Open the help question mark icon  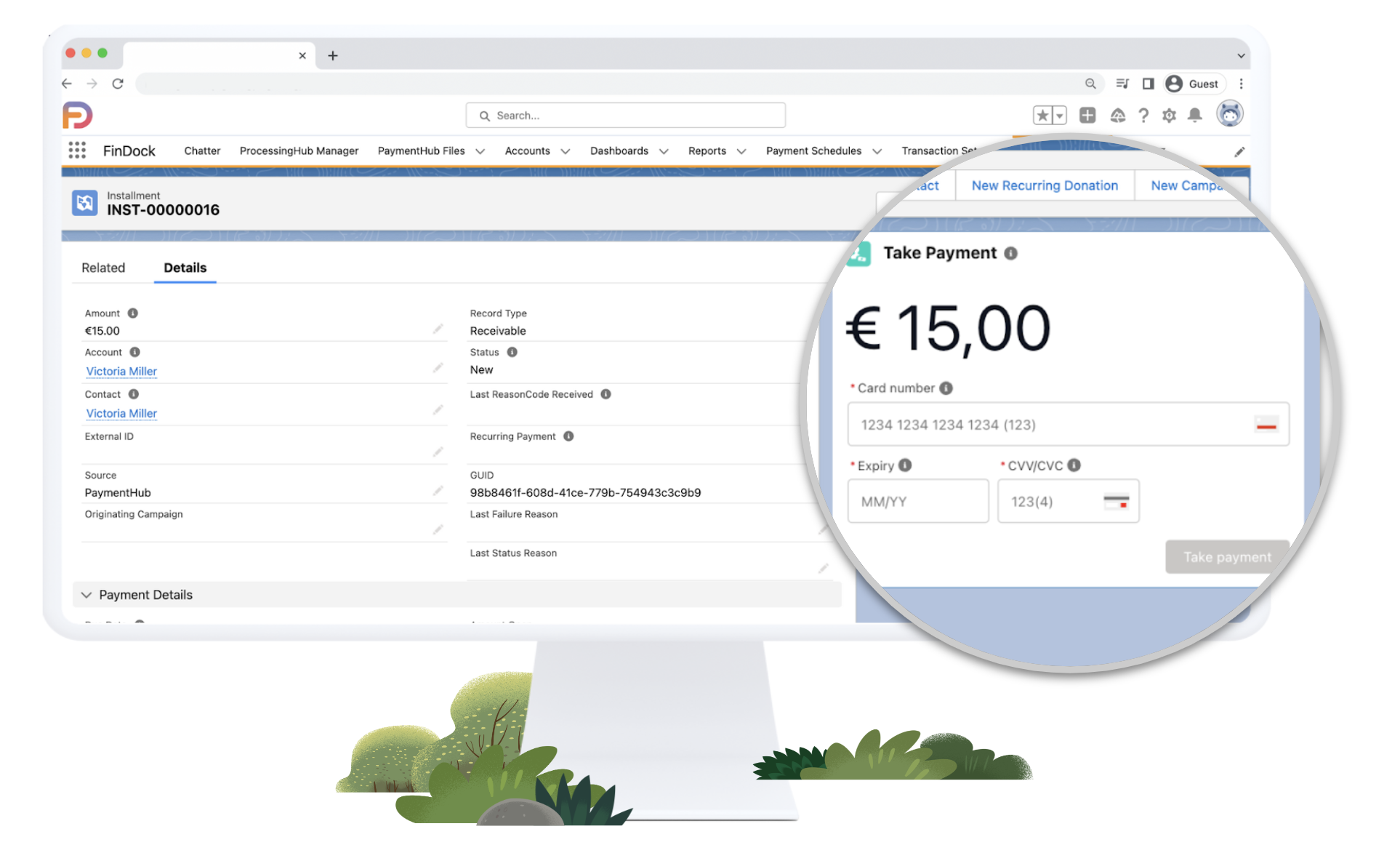(1143, 115)
